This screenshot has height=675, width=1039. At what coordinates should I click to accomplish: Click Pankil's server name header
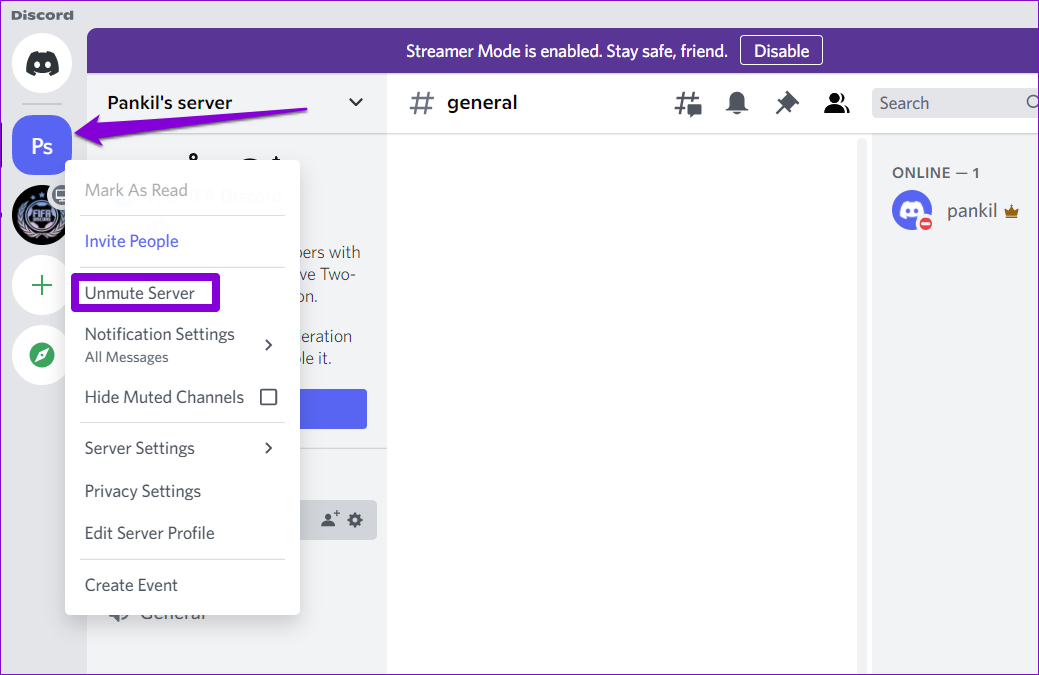tap(170, 103)
